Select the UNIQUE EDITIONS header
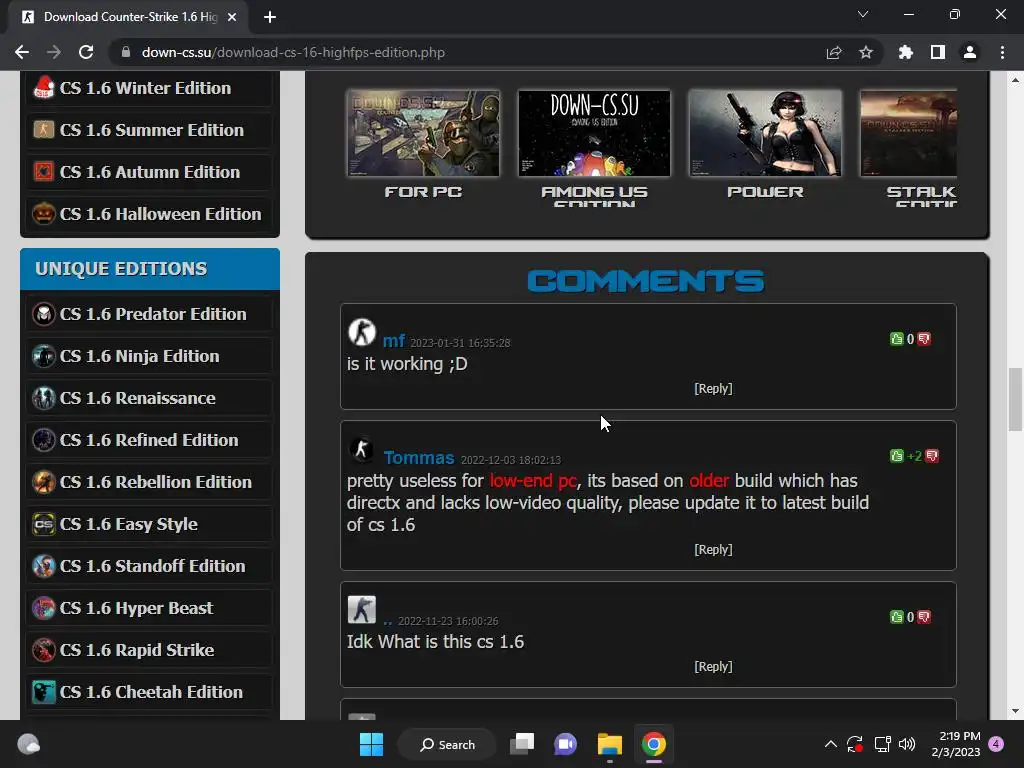This screenshot has width=1024, height=768. pos(150,269)
